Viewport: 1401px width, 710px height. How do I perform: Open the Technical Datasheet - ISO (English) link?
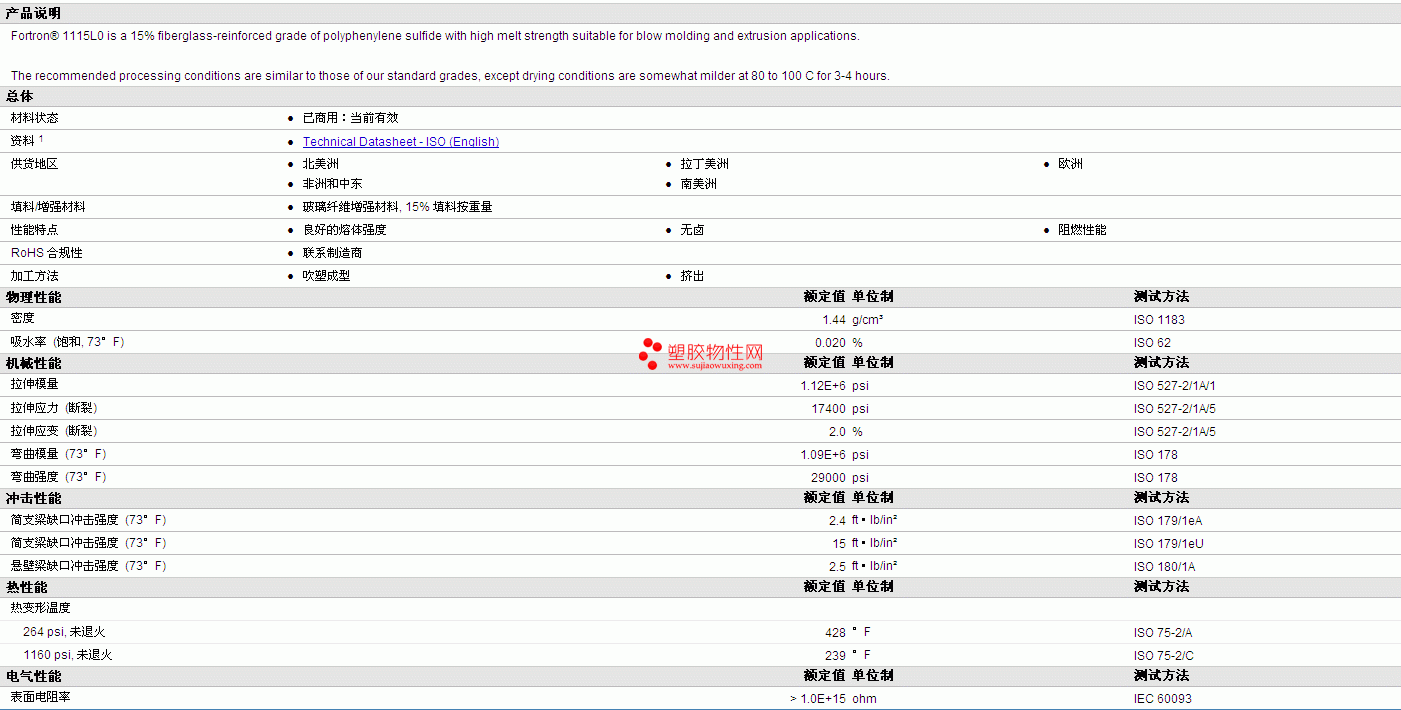[401, 142]
